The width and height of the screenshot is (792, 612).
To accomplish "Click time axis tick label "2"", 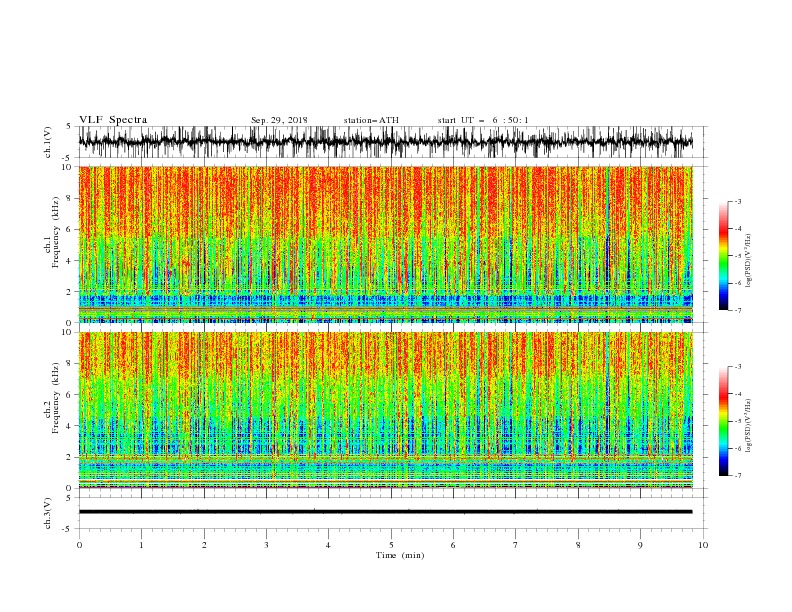I will [x=204, y=545].
